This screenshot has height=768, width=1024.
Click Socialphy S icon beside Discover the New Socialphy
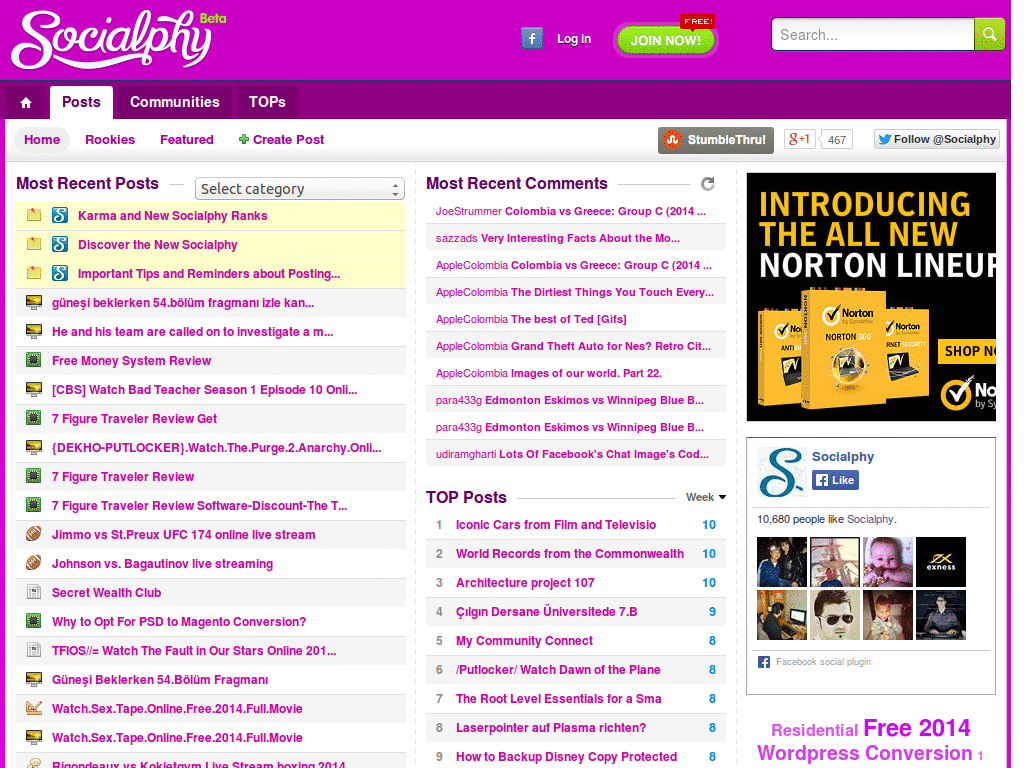point(60,244)
